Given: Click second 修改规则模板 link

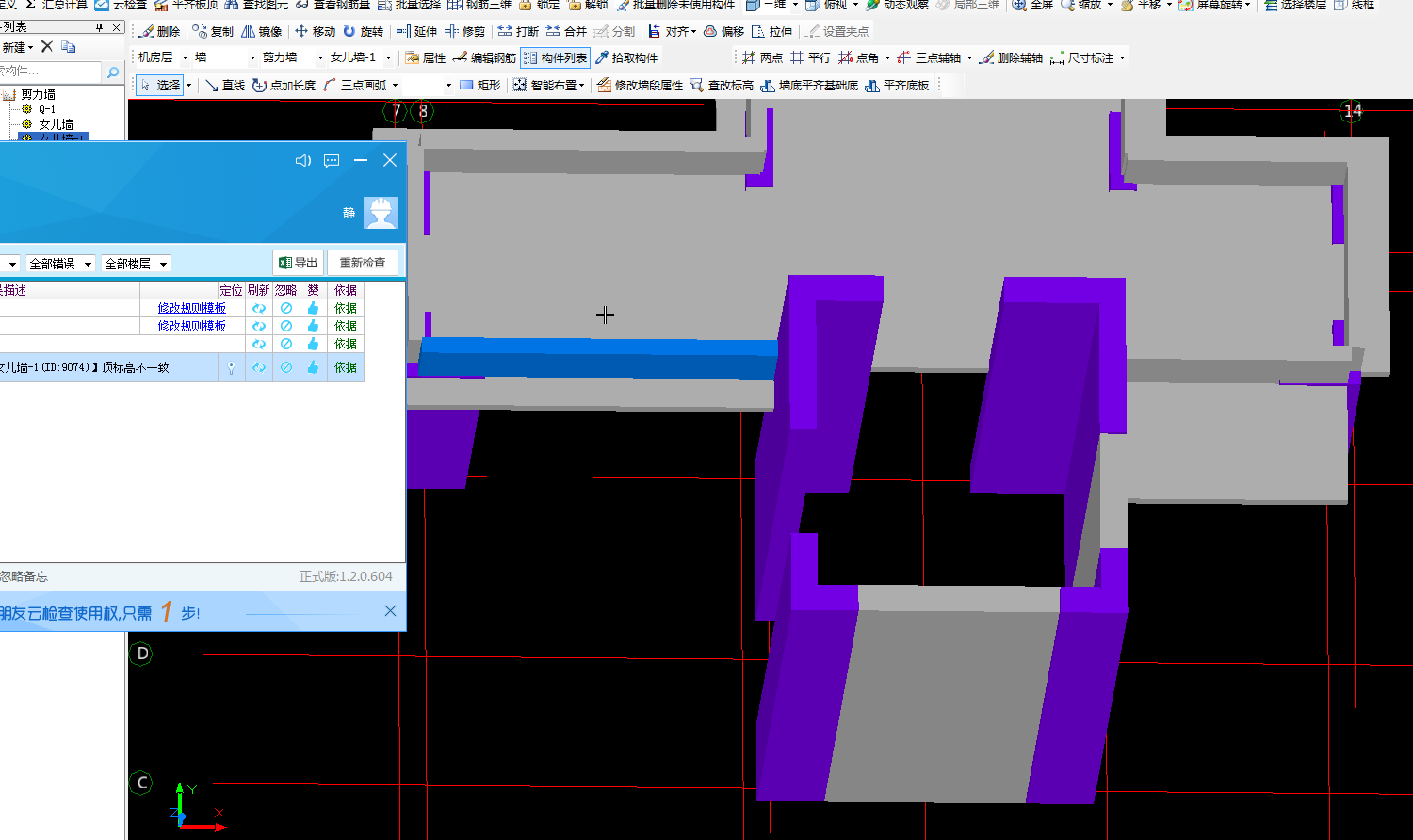Looking at the screenshot, I should click(x=192, y=326).
